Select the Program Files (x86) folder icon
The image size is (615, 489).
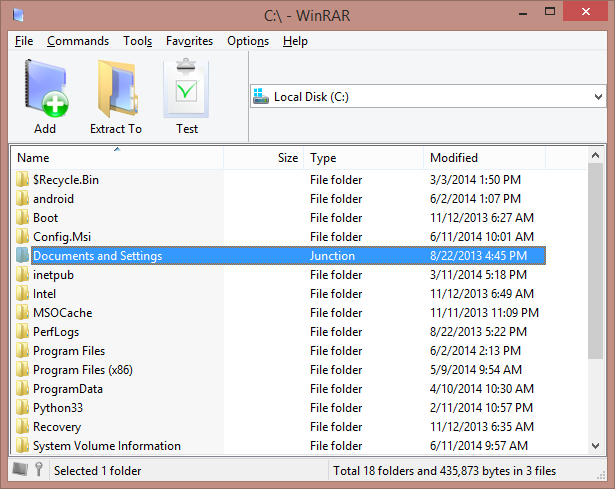(x=22, y=369)
